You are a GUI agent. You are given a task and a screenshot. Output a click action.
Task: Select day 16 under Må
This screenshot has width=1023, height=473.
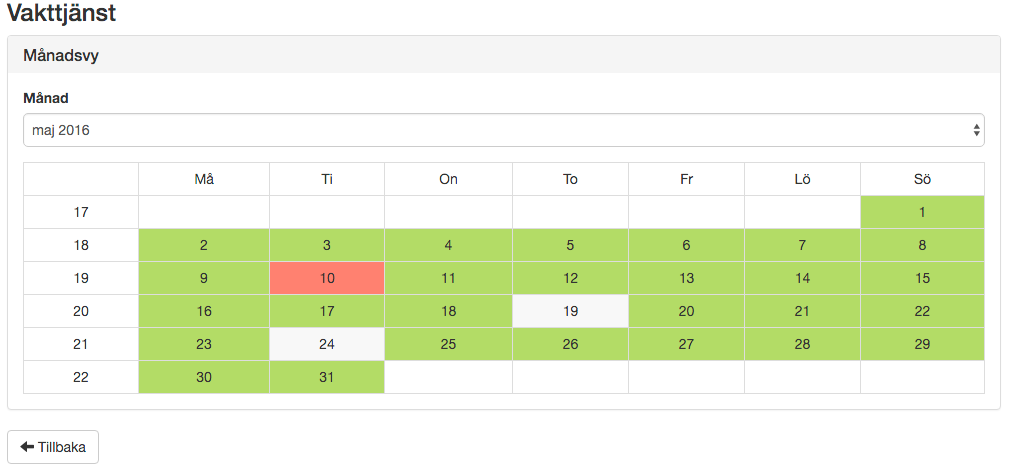[204, 311]
